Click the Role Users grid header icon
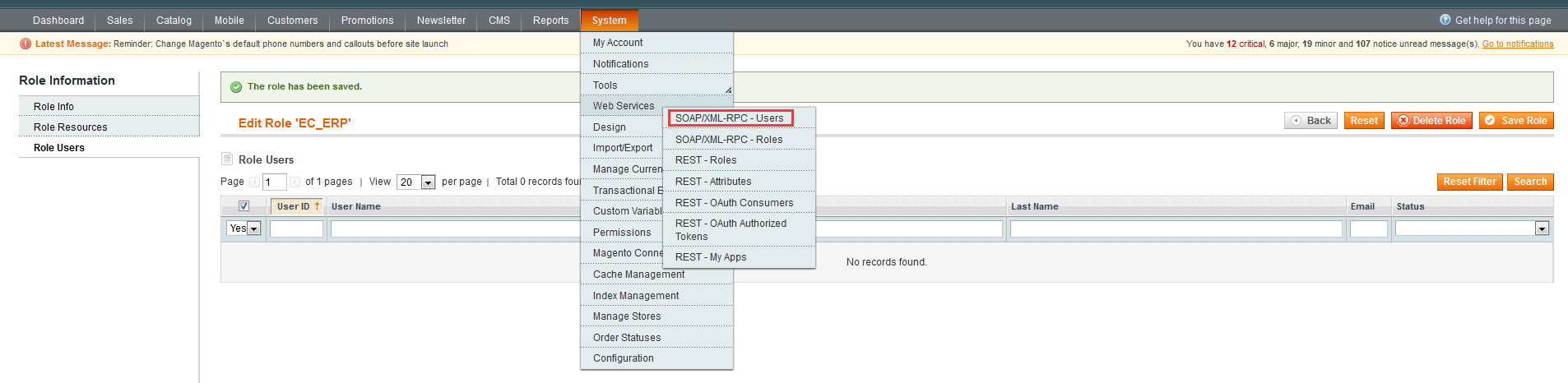This screenshot has width=1568, height=383. tap(227, 159)
